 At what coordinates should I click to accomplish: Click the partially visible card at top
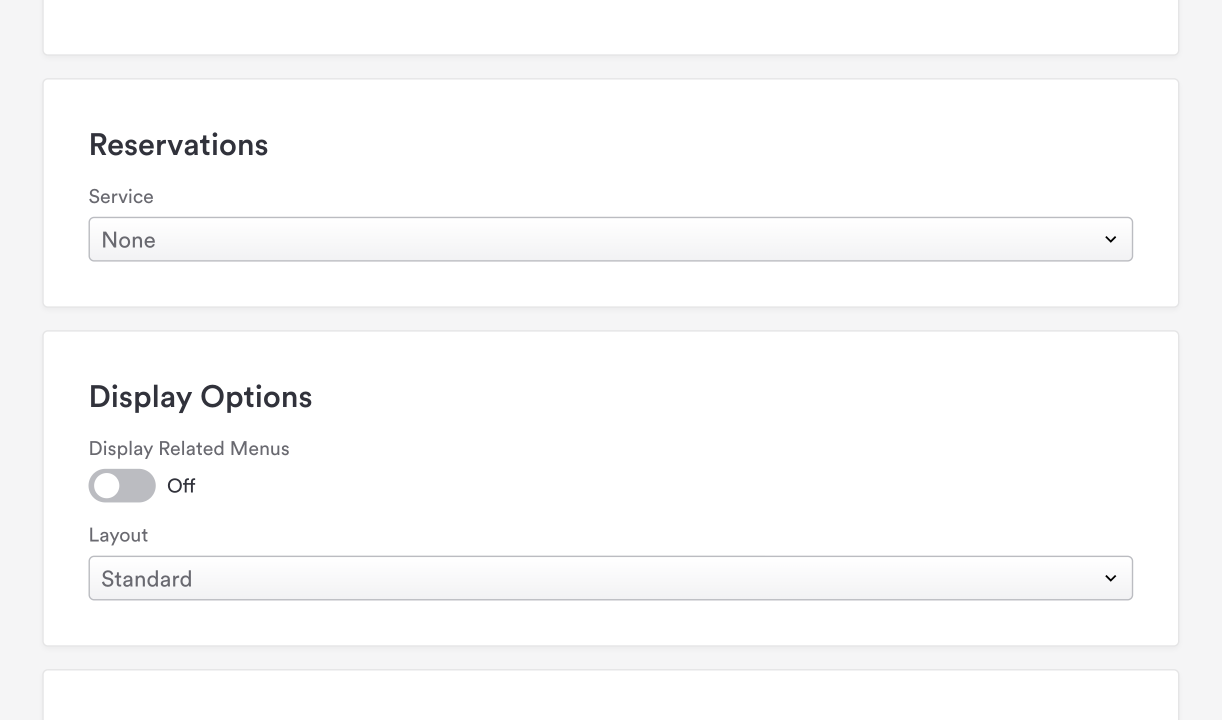(610, 25)
